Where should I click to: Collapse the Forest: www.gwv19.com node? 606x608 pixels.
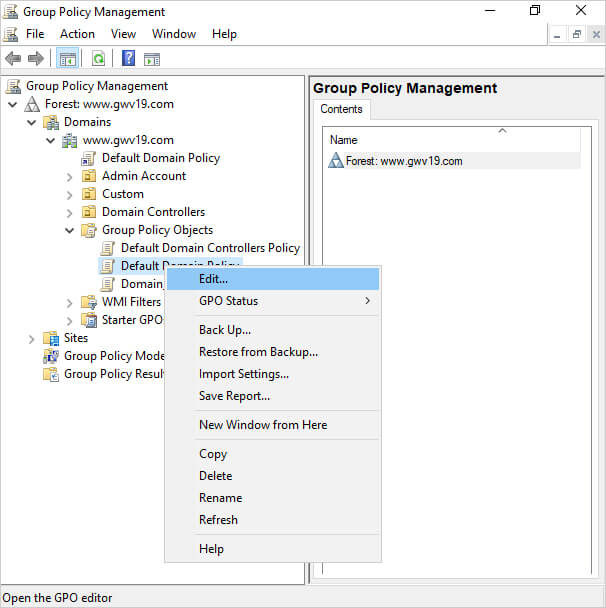click(12, 104)
